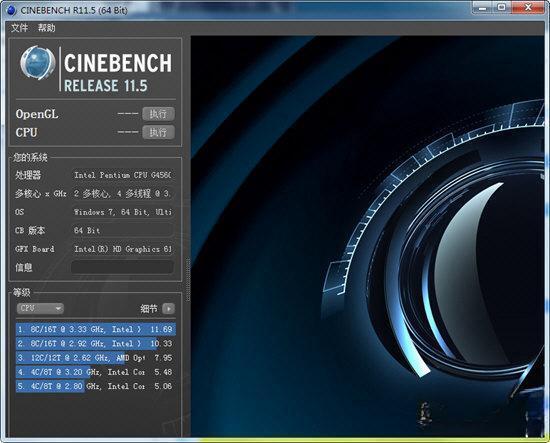Click the Windows 7, 64 Bit OS field
This screenshot has width=550, height=443.
pyautogui.click(x=122, y=212)
